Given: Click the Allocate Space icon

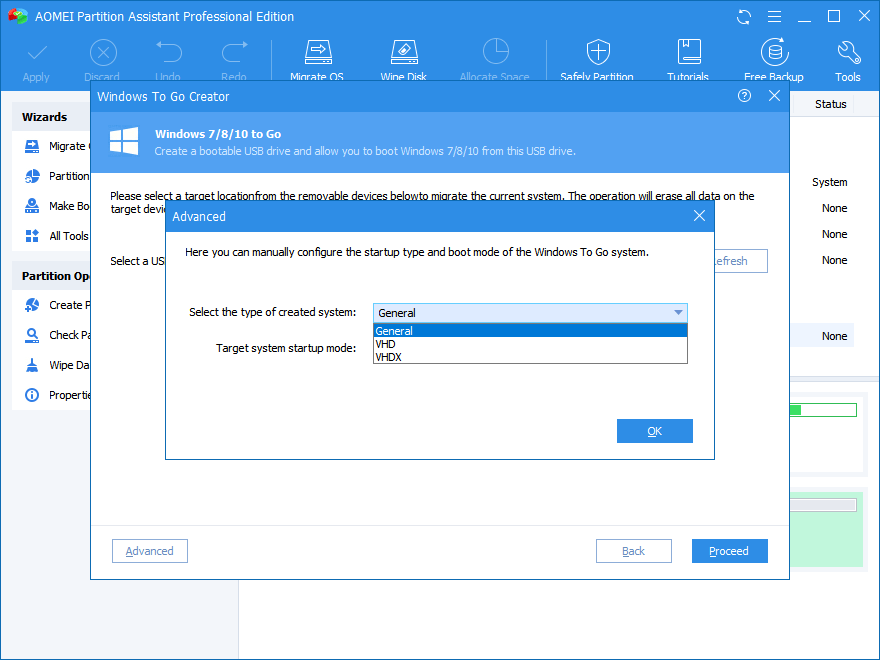Looking at the screenshot, I should click(496, 52).
